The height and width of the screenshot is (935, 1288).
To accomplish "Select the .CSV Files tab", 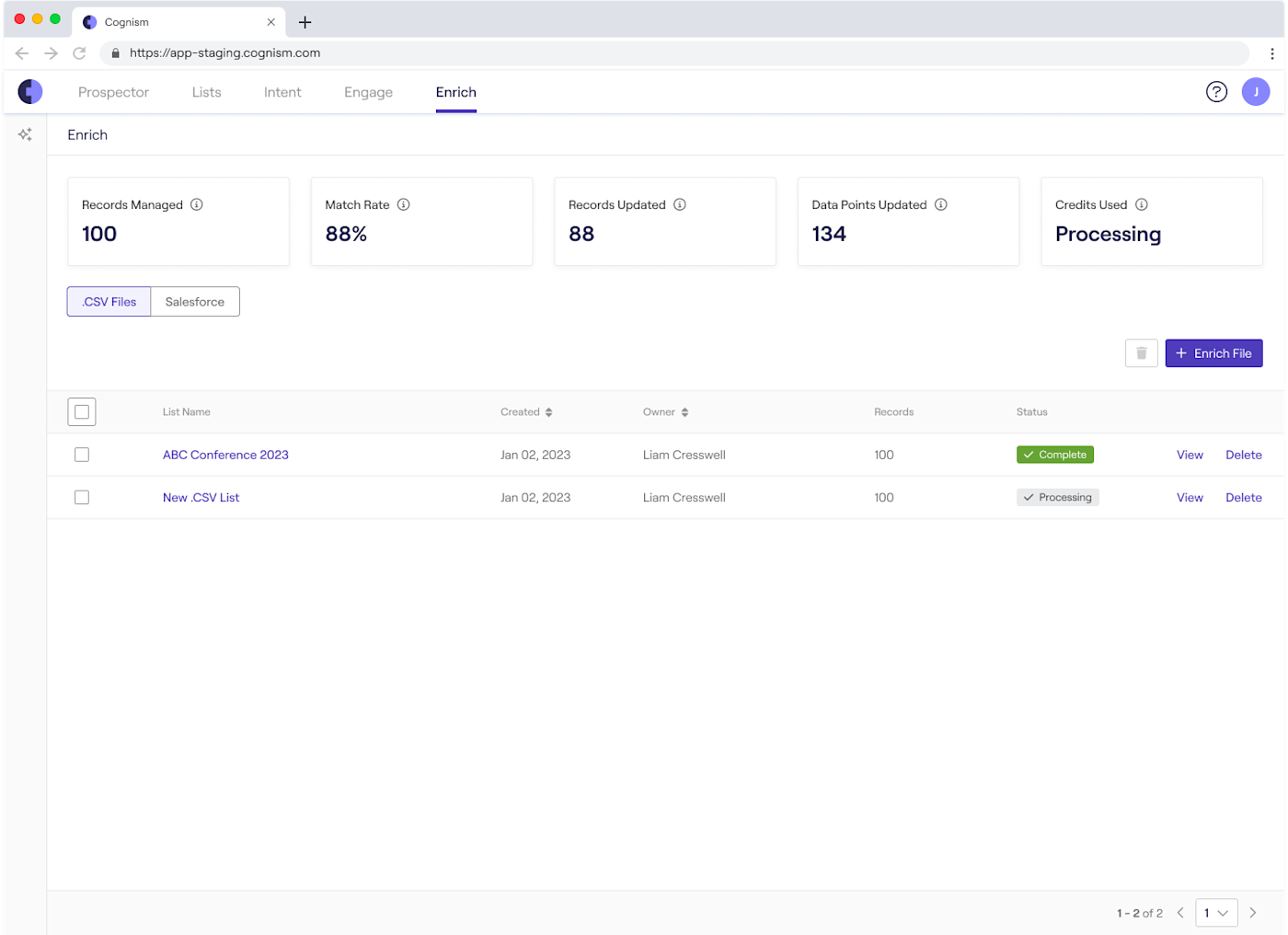I will pos(109,302).
